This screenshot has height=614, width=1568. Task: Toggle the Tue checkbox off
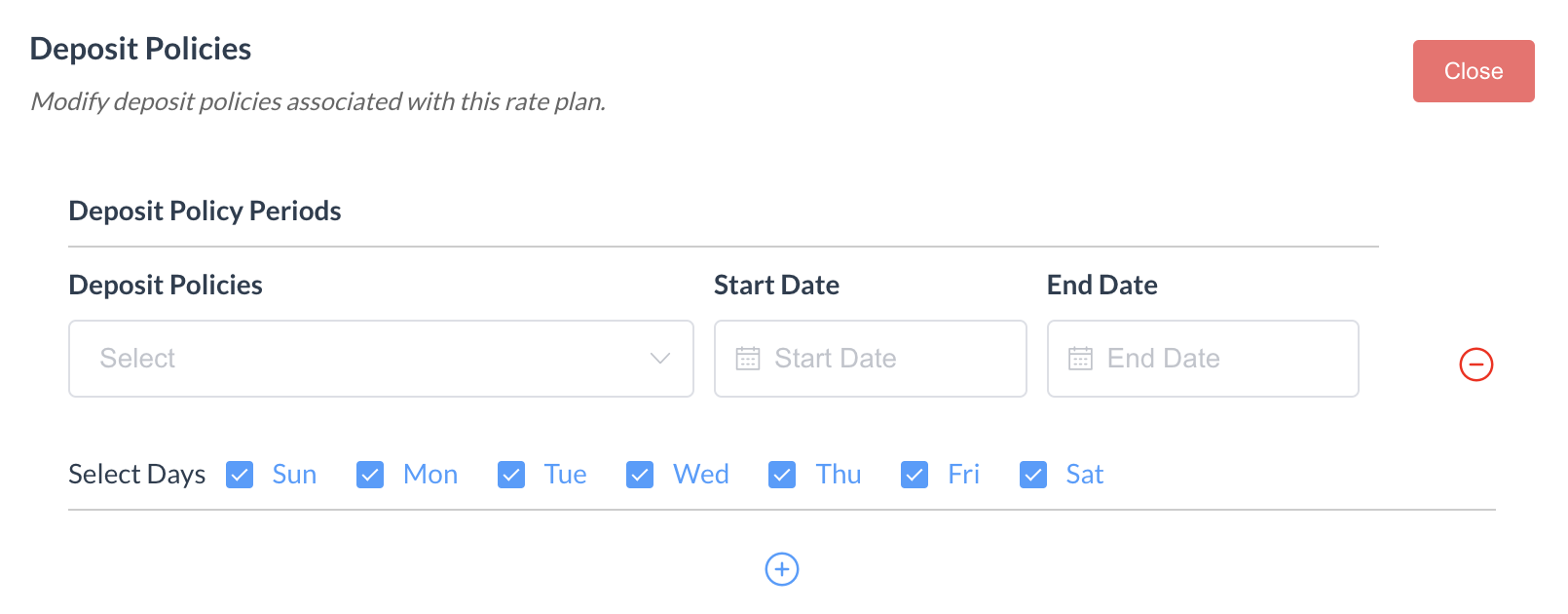[511, 475]
